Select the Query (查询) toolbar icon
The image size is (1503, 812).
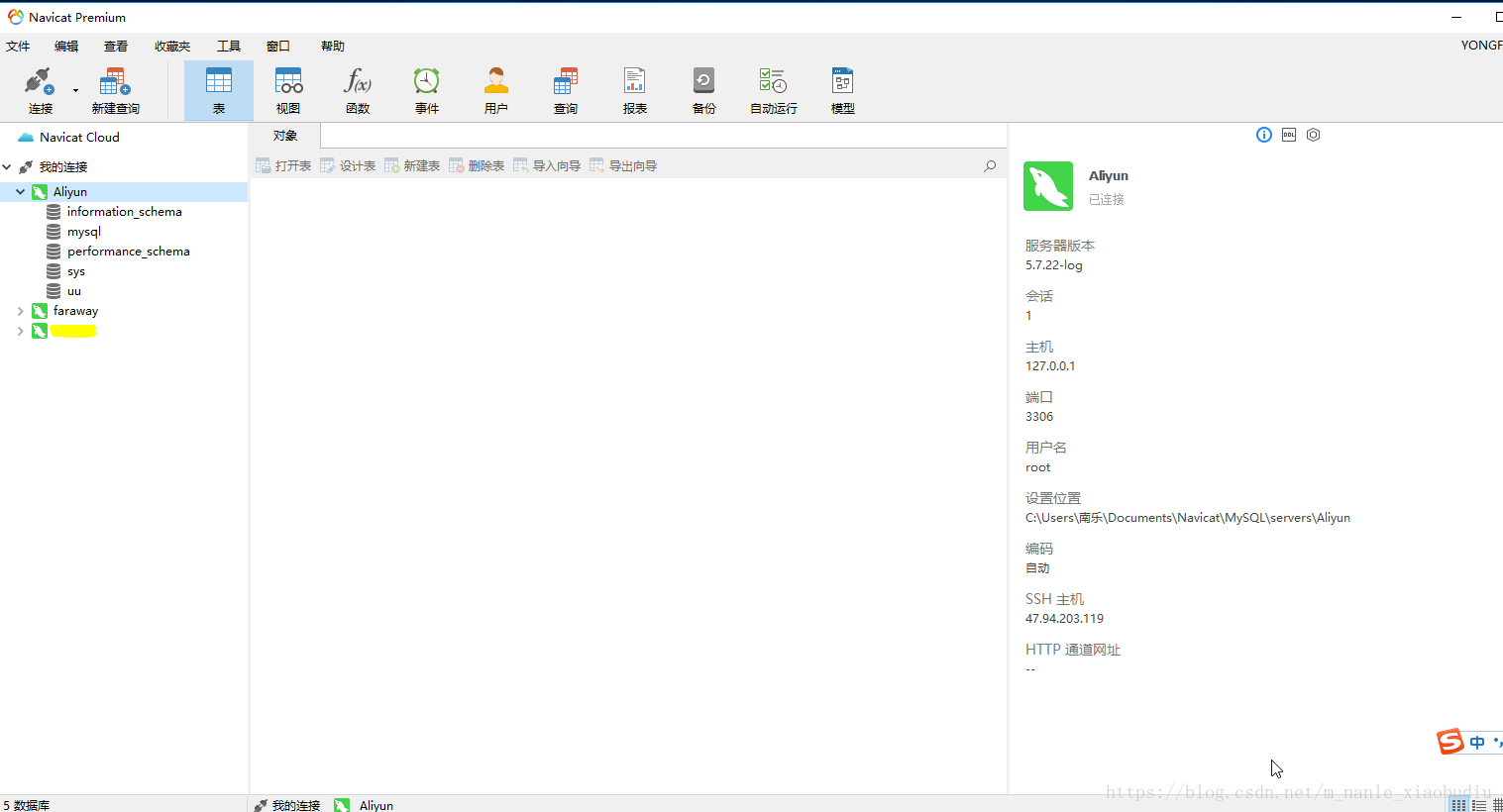pos(566,90)
